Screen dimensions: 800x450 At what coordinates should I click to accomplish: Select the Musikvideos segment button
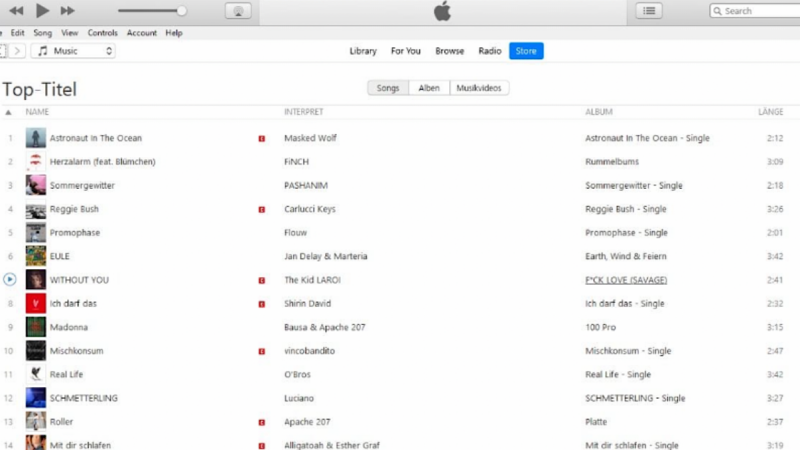[x=479, y=88]
